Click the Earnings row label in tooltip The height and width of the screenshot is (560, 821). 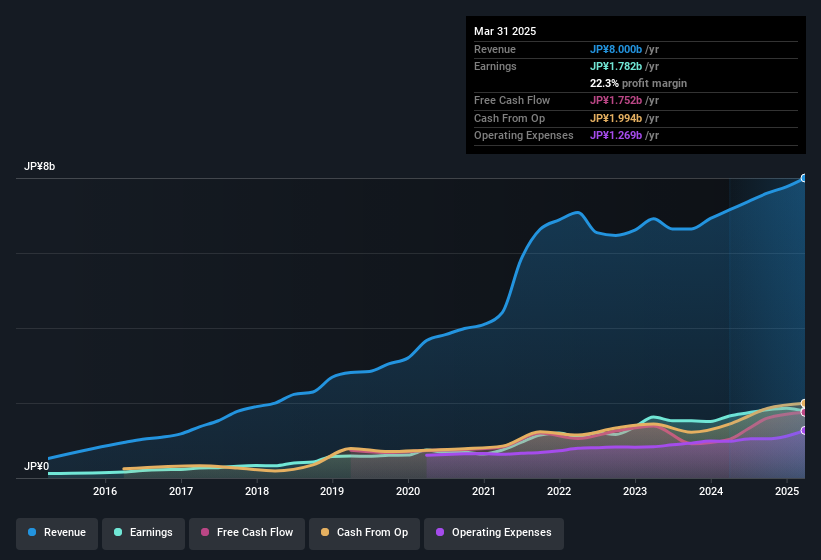(x=495, y=66)
